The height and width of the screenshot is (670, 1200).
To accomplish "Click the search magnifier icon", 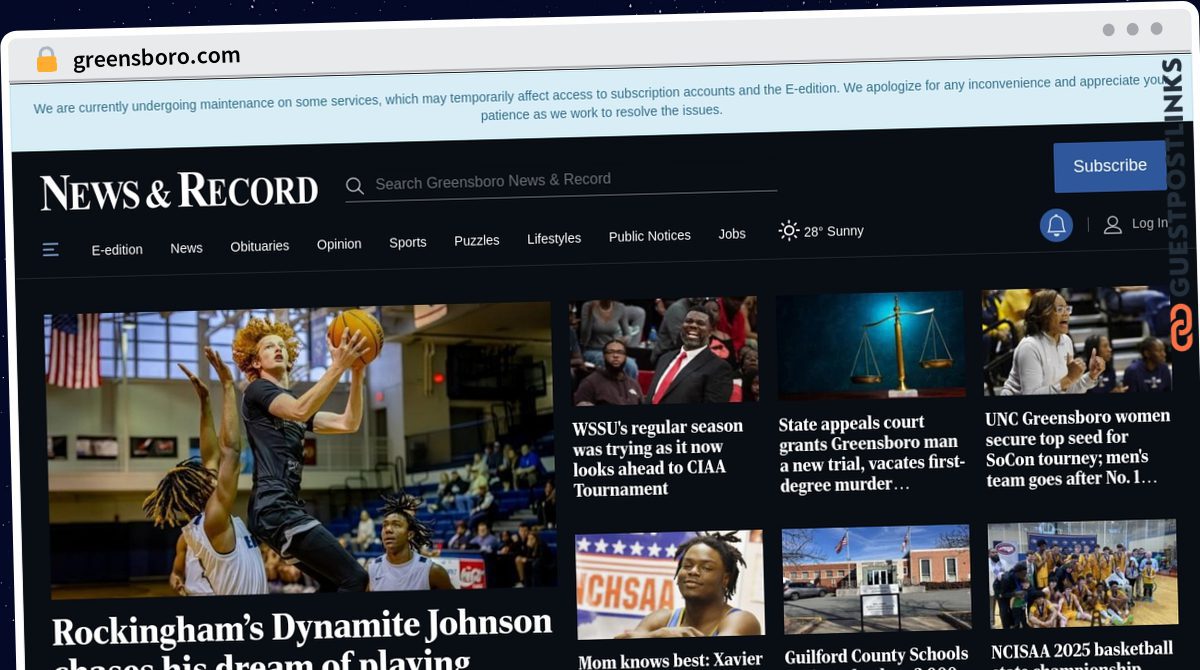I will [x=354, y=186].
